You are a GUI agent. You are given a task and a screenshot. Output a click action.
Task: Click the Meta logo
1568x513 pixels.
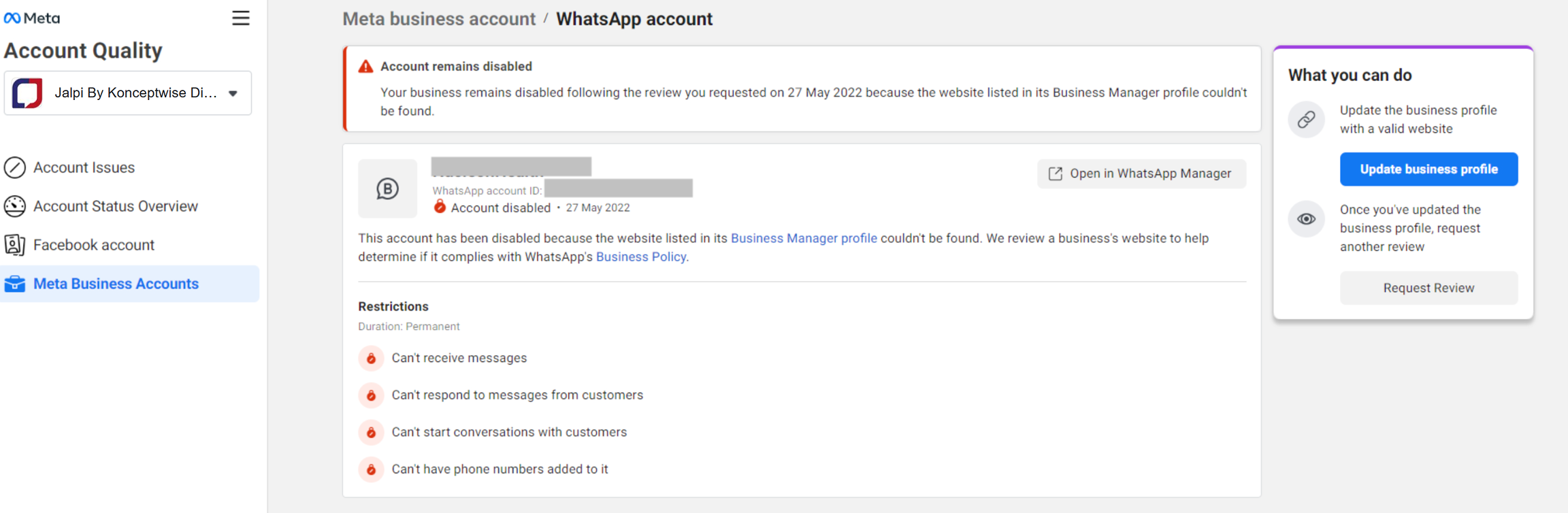[x=32, y=18]
